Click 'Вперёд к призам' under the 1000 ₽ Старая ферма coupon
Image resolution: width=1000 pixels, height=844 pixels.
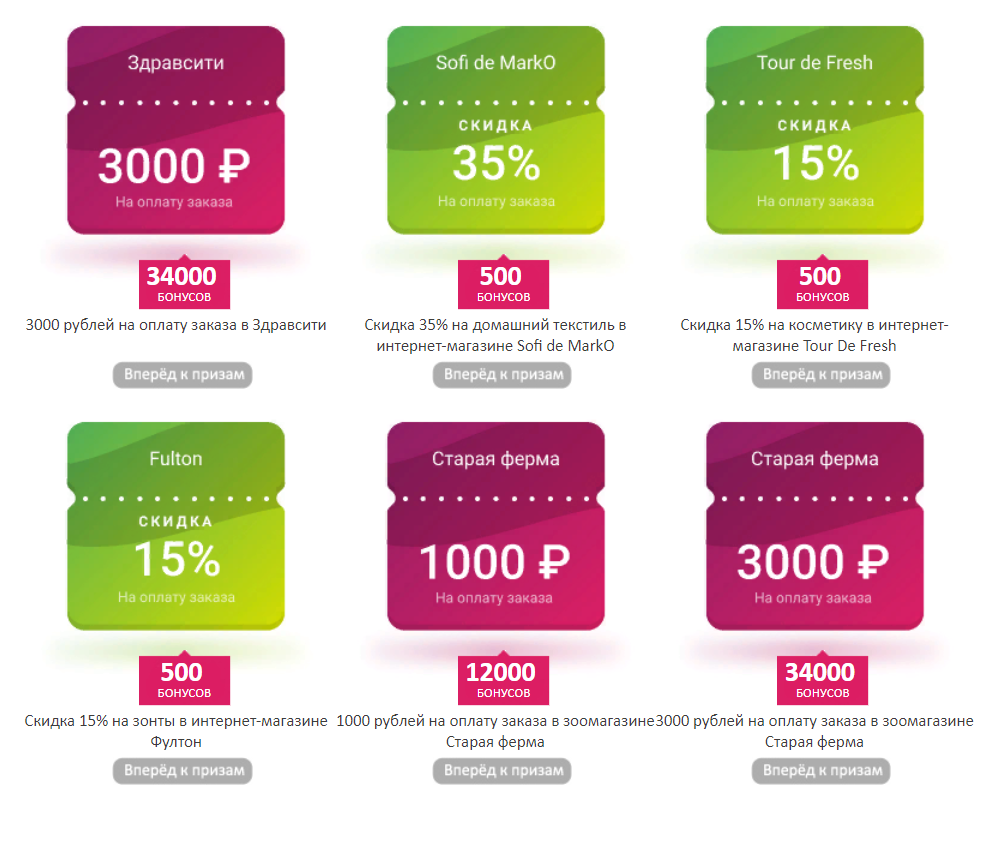503,771
